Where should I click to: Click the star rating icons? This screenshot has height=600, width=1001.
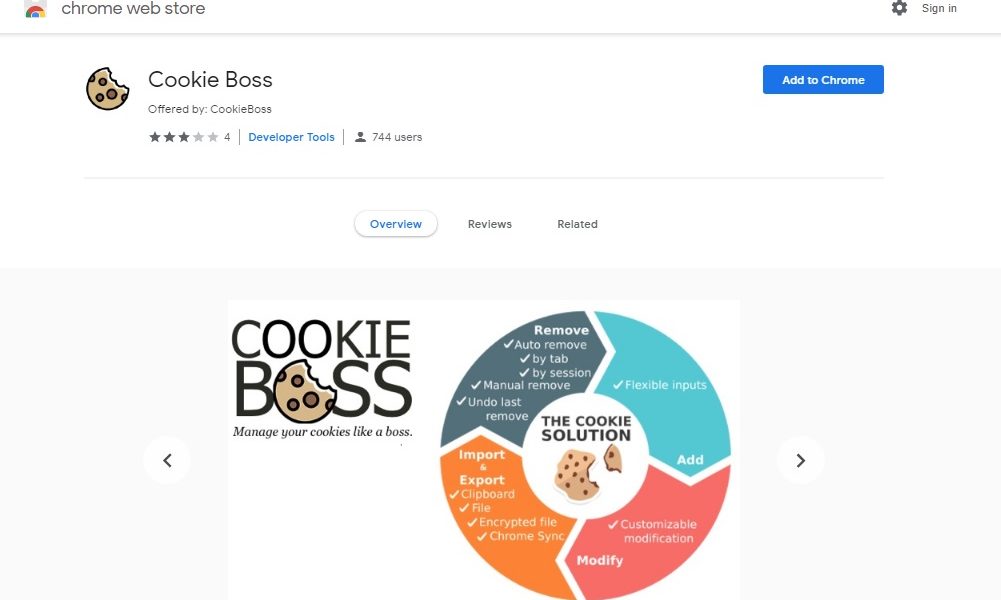[x=184, y=137]
